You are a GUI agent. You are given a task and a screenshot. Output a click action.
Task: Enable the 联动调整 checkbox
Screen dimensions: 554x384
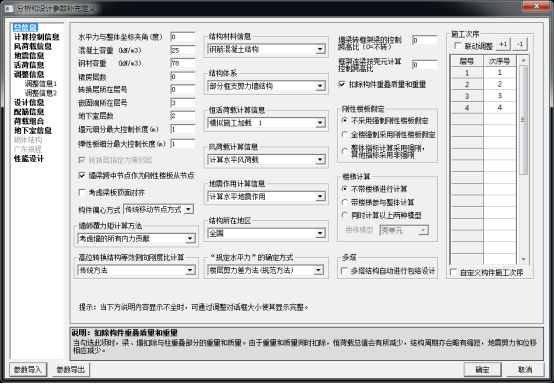(x=458, y=46)
